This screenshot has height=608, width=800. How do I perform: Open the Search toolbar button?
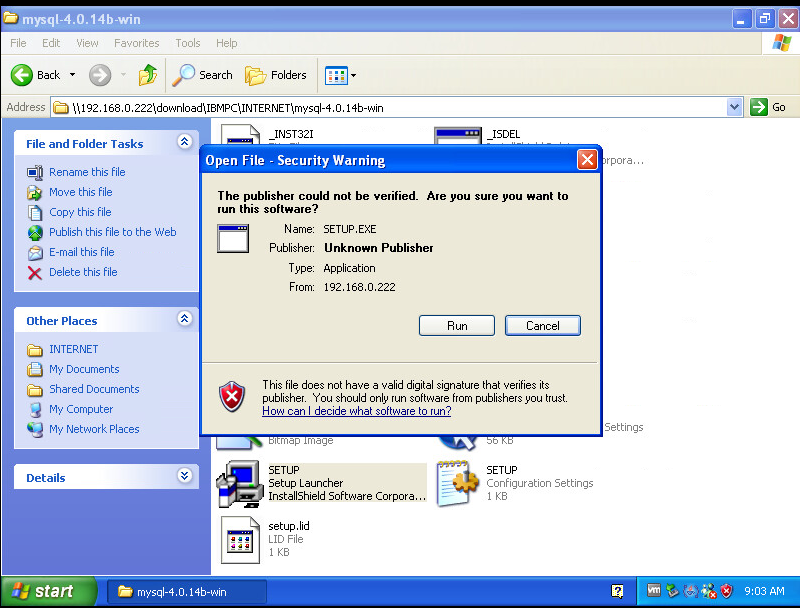(x=203, y=75)
